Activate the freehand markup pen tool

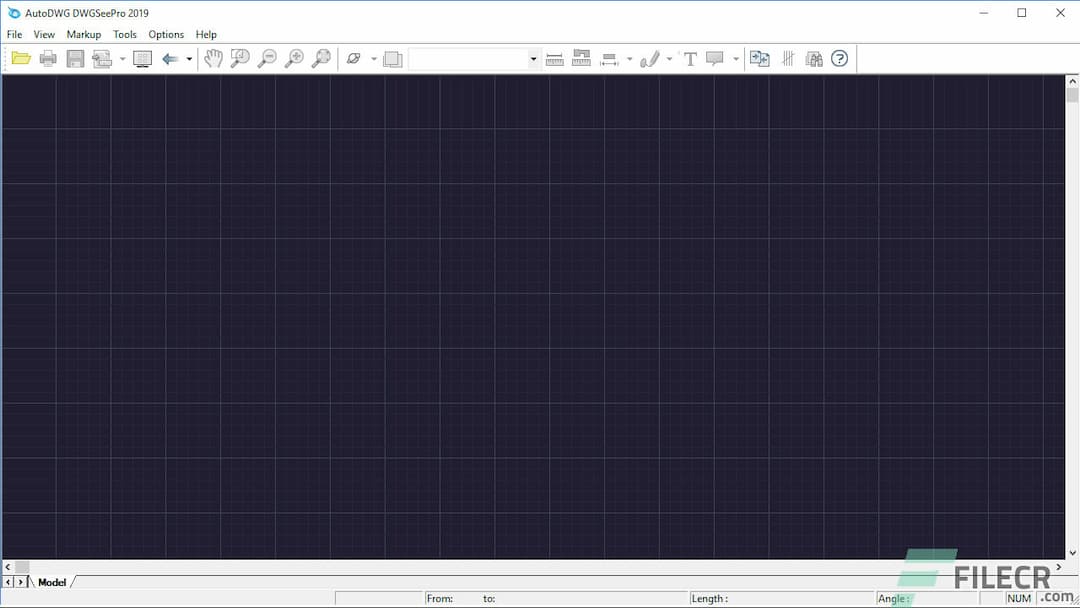pos(650,58)
